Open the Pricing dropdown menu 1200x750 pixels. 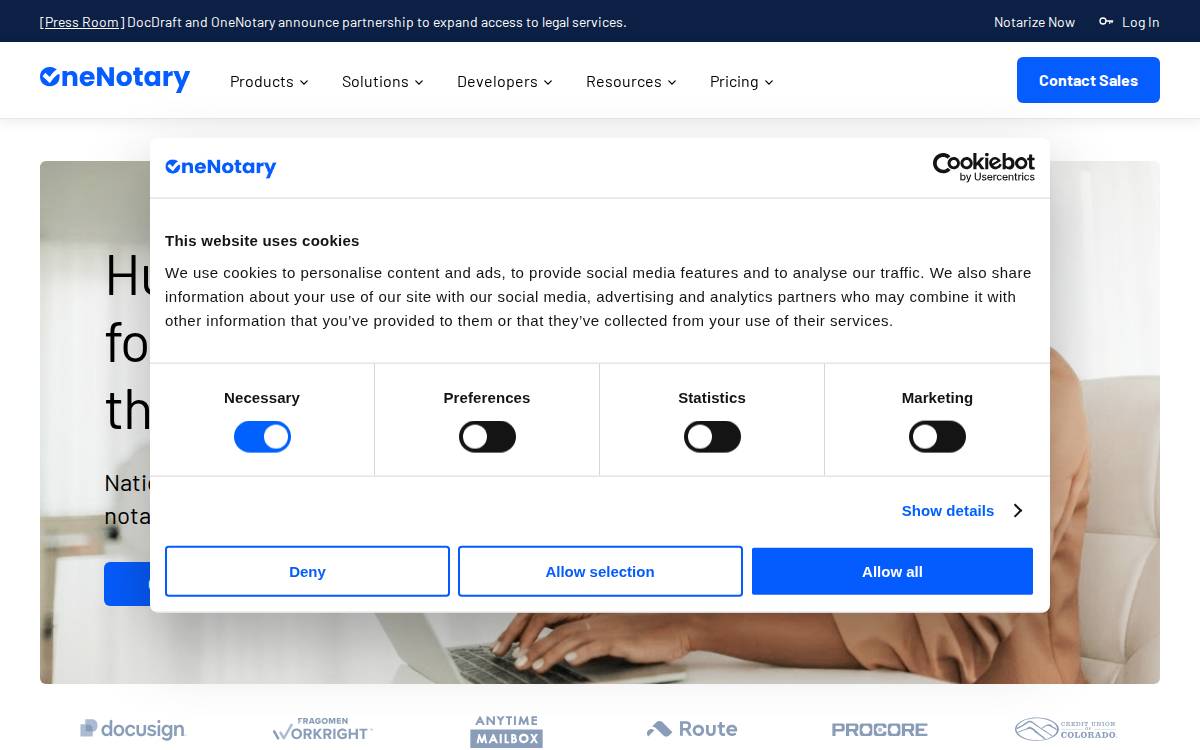(x=742, y=81)
